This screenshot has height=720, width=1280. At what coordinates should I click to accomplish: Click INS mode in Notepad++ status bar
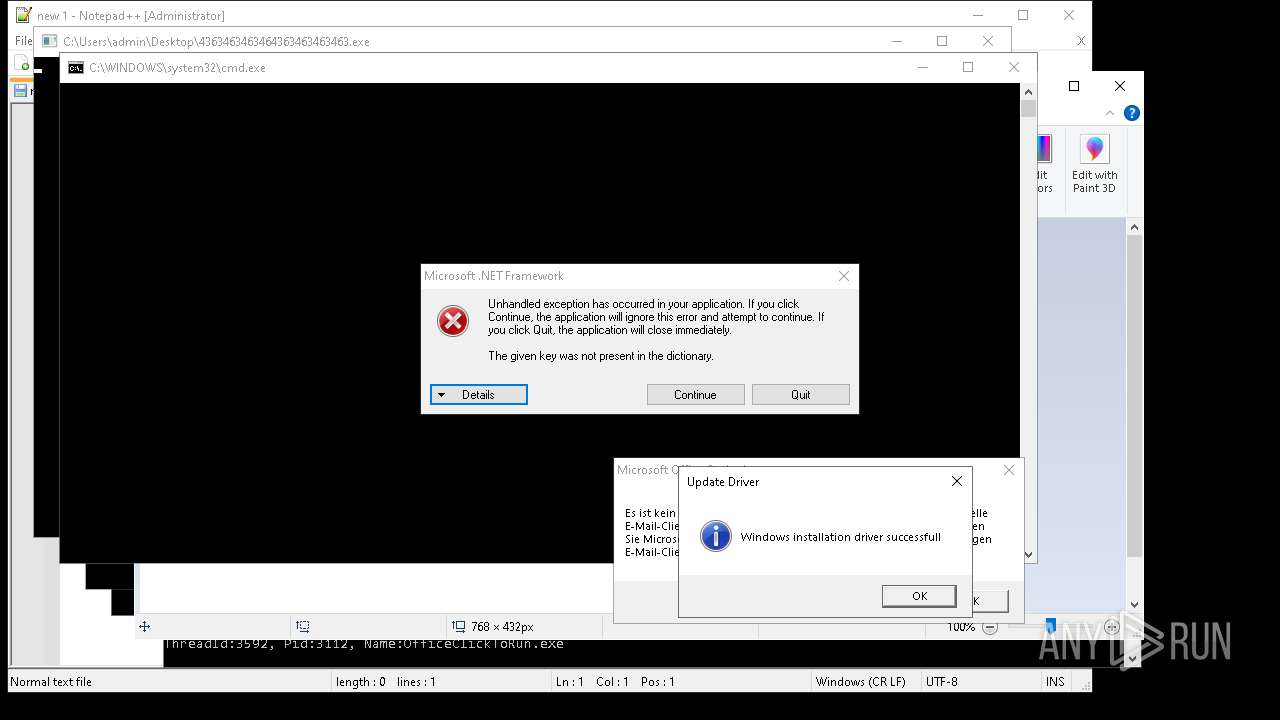(1055, 682)
